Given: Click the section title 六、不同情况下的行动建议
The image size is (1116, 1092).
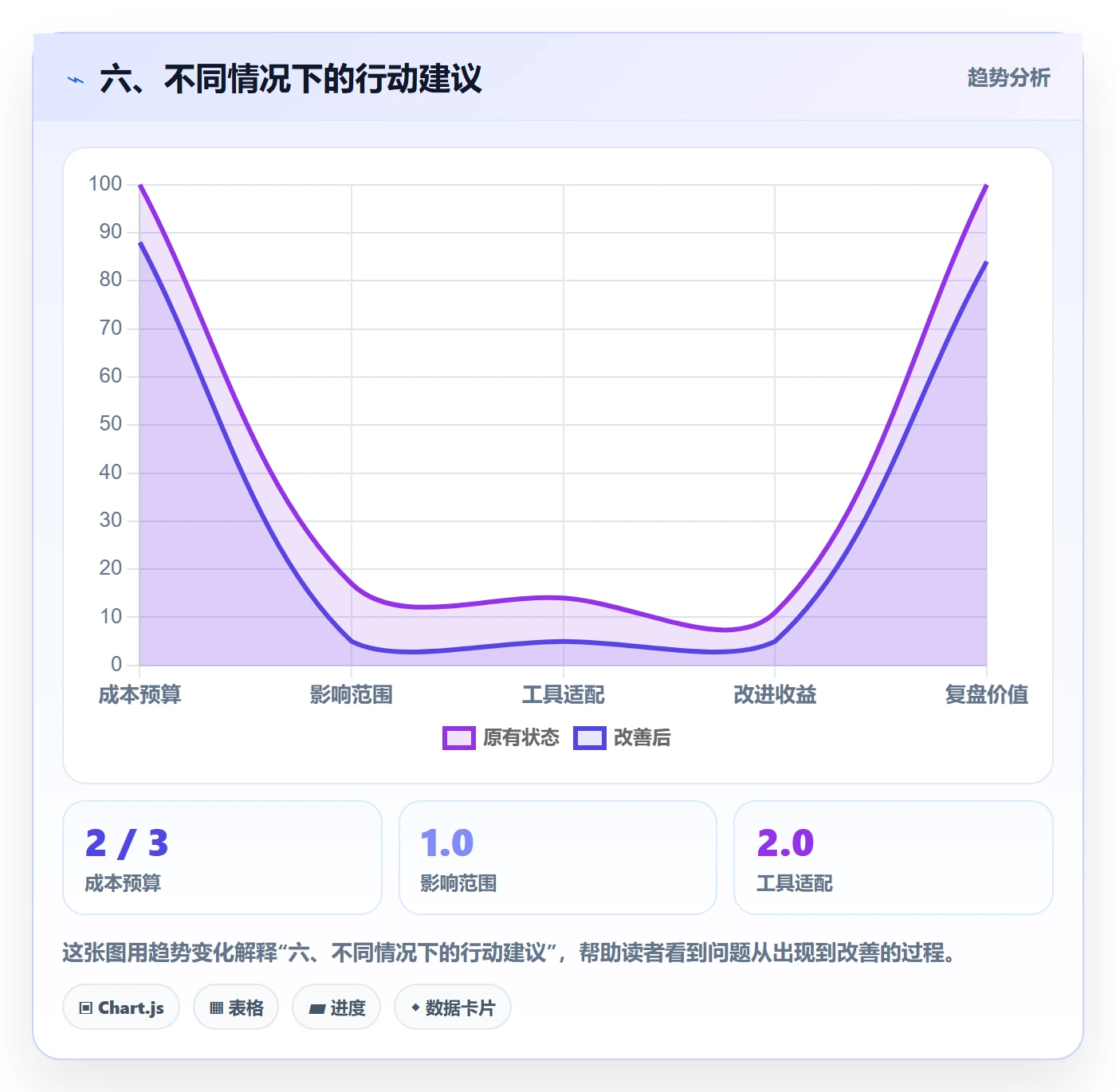Looking at the screenshot, I should coord(291,79).
